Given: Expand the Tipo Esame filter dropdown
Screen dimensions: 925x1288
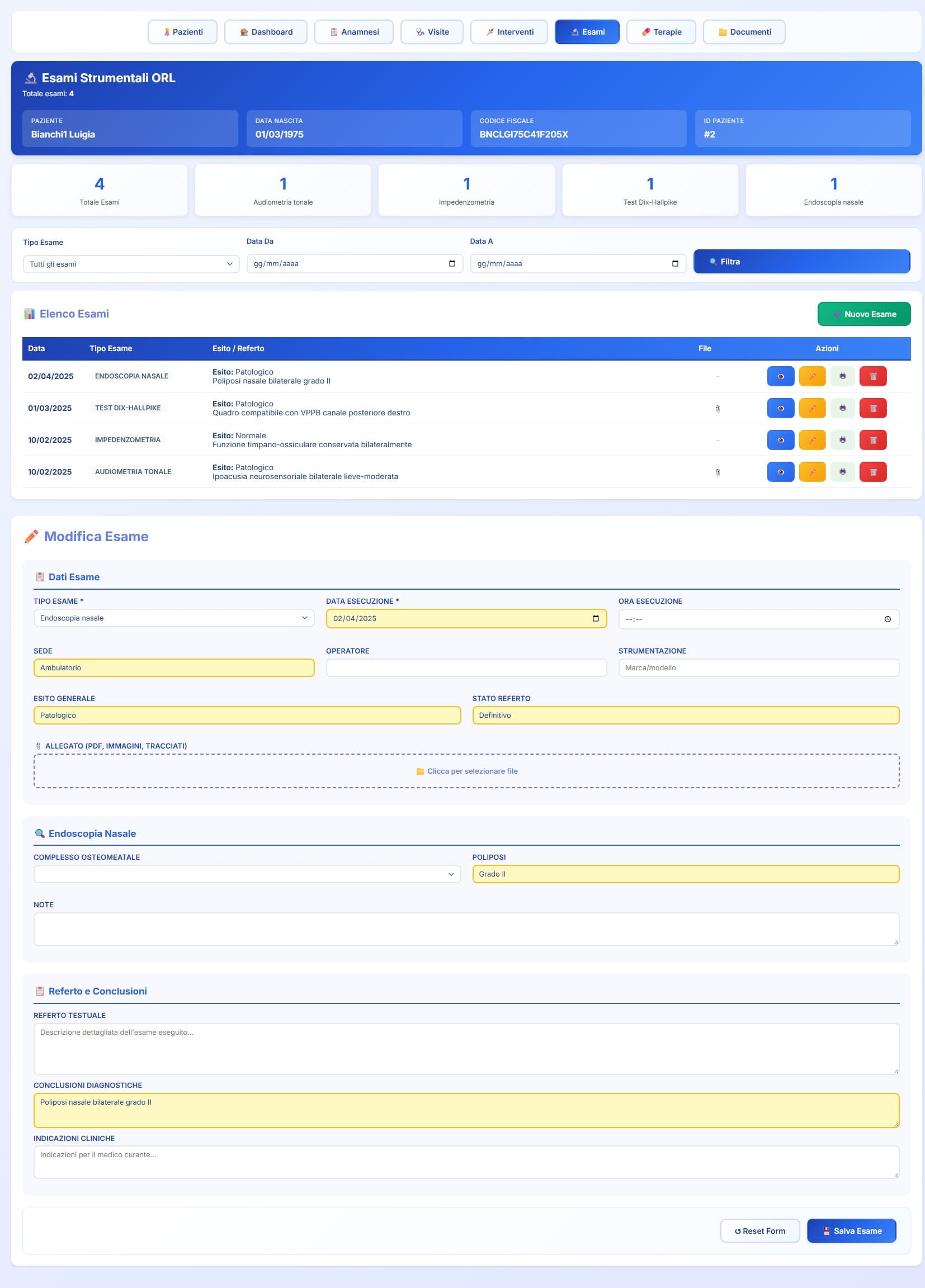Looking at the screenshot, I should point(131,264).
